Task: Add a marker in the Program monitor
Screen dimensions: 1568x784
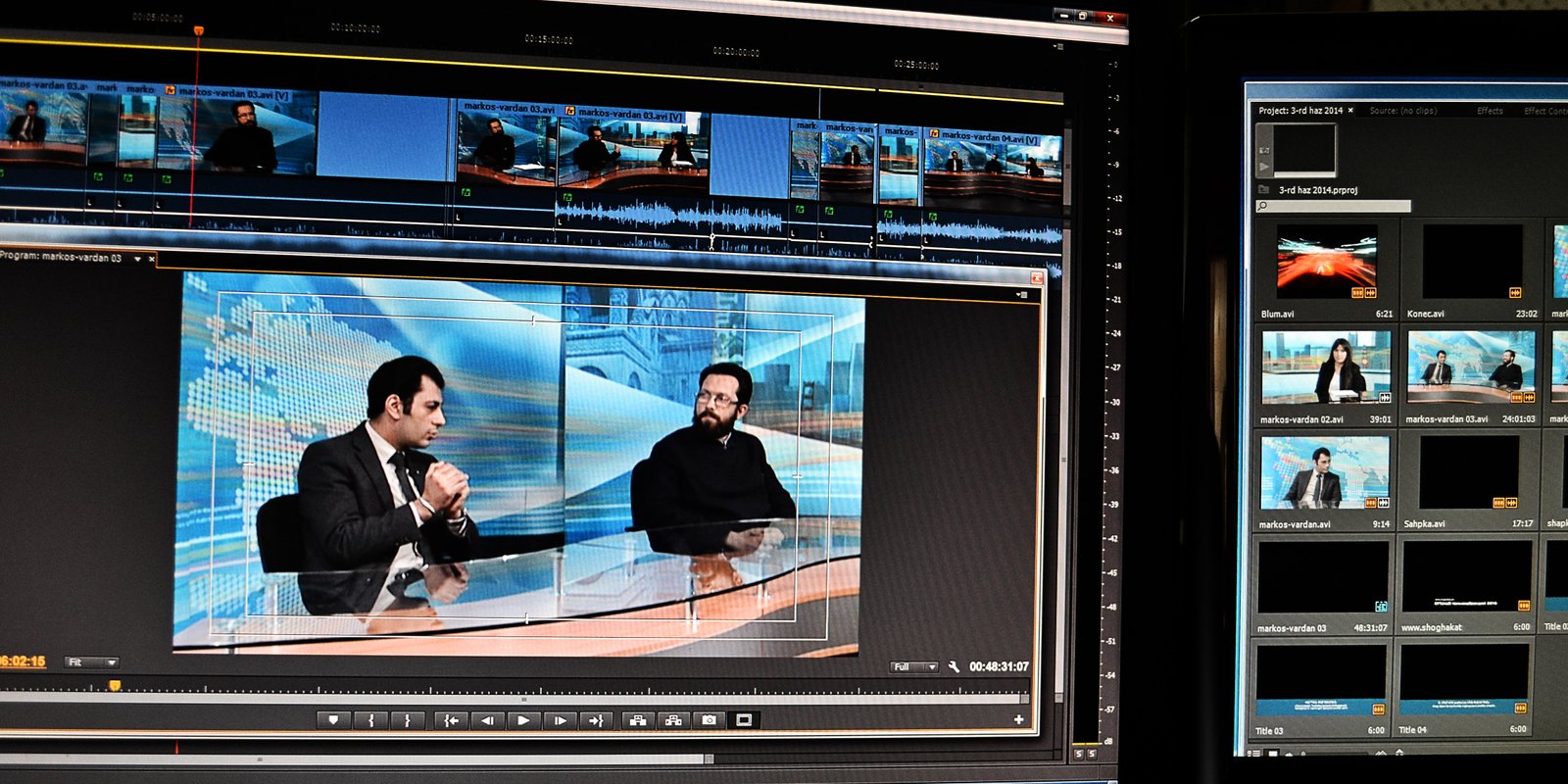Action: [x=334, y=720]
